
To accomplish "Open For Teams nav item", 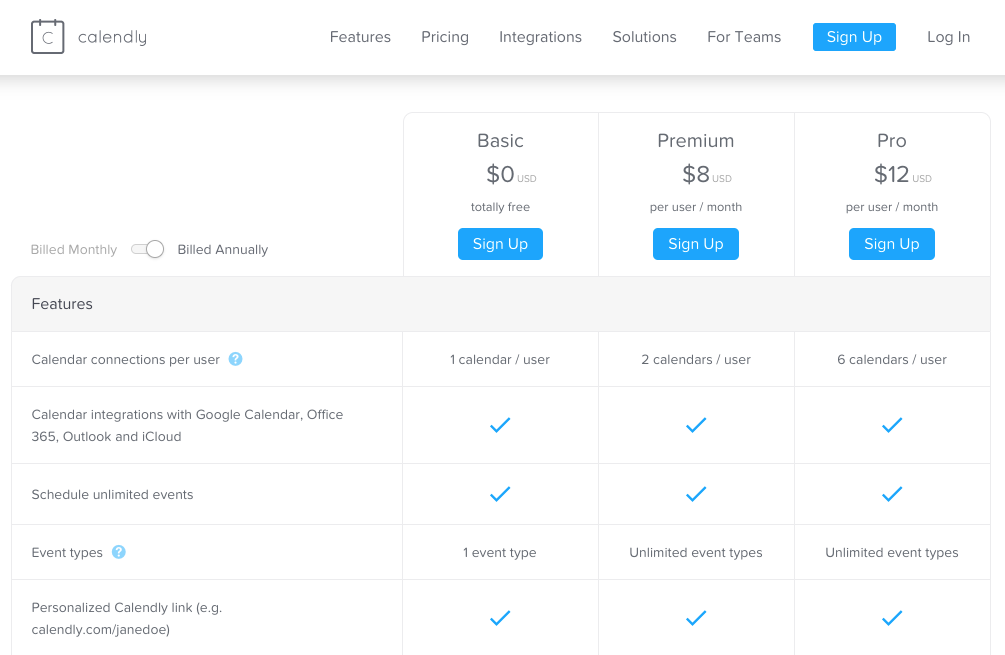I will (x=744, y=37).
